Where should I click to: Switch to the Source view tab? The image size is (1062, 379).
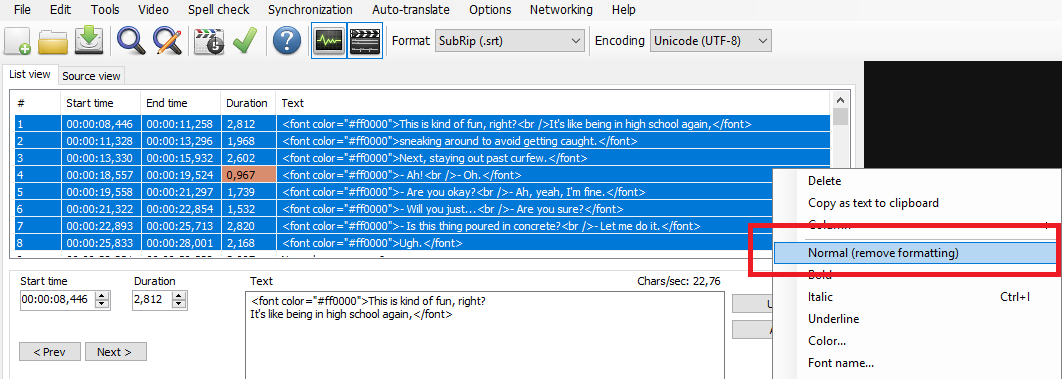pyautogui.click(x=91, y=76)
